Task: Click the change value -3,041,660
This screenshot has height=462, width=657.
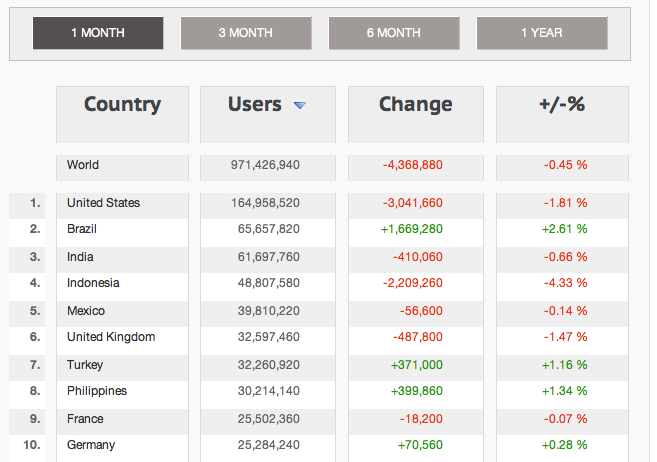Action: tap(413, 203)
